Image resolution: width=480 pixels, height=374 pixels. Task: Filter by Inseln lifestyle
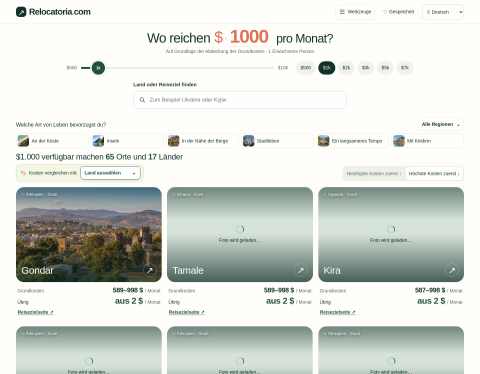127,141
